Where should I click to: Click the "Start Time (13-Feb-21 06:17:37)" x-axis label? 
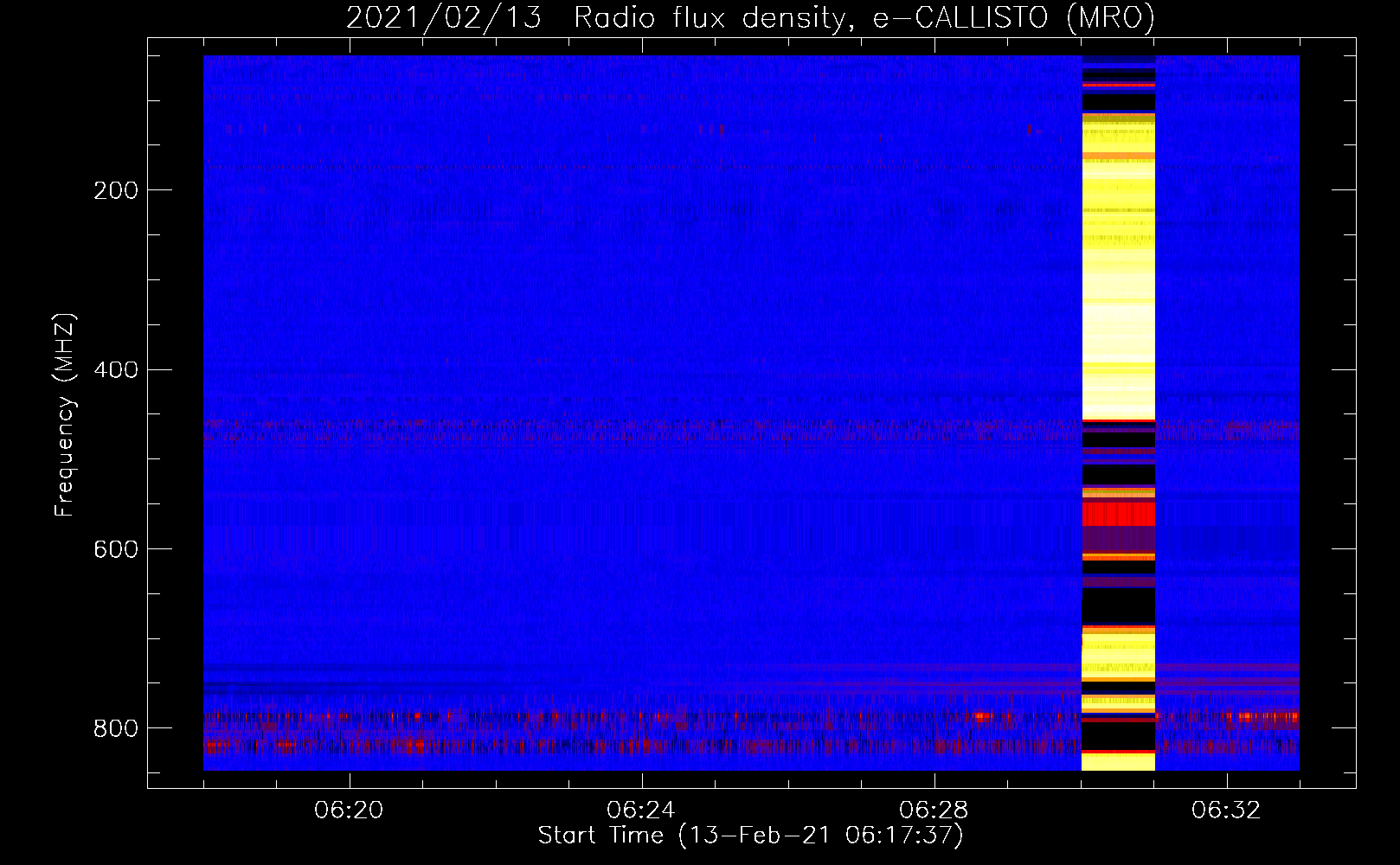click(750, 836)
